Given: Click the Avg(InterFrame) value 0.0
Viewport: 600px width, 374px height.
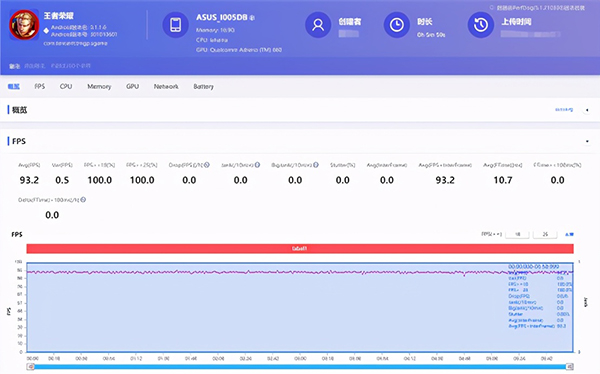Looking at the screenshot, I should (x=387, y=180).
